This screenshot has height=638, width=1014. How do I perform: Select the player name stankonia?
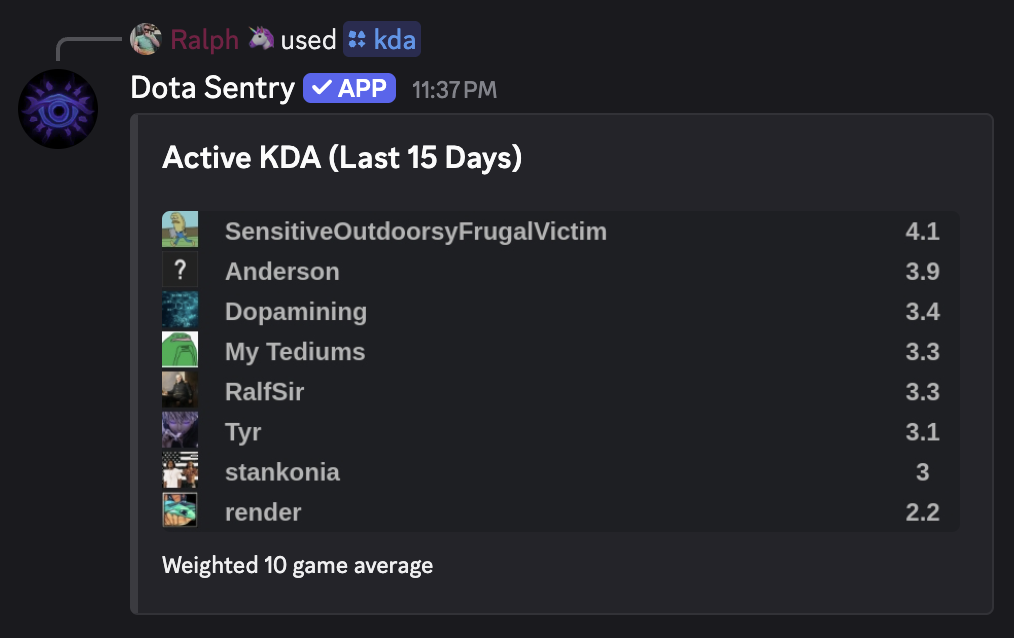tap(282, 471)
